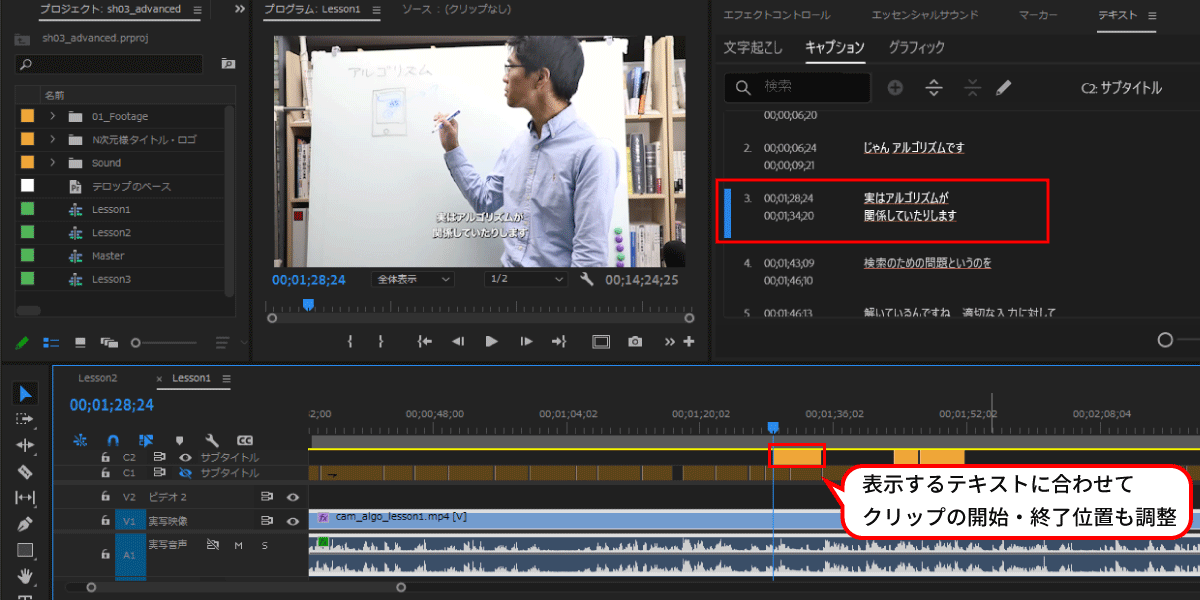Screen dimensions: 1200x600
Task: Open the 1/2 playback resolution dropdown
Action: [x=525, y=280]
